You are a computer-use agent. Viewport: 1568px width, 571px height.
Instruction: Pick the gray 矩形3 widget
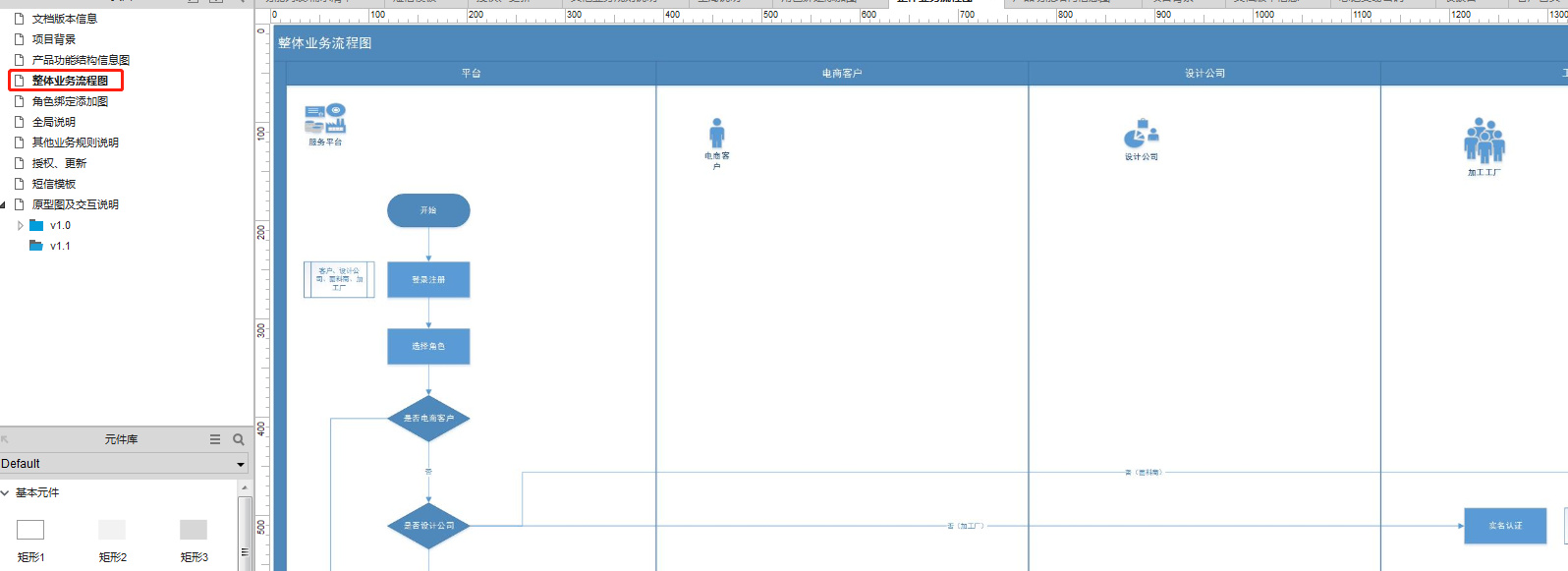tap(194, 530)
